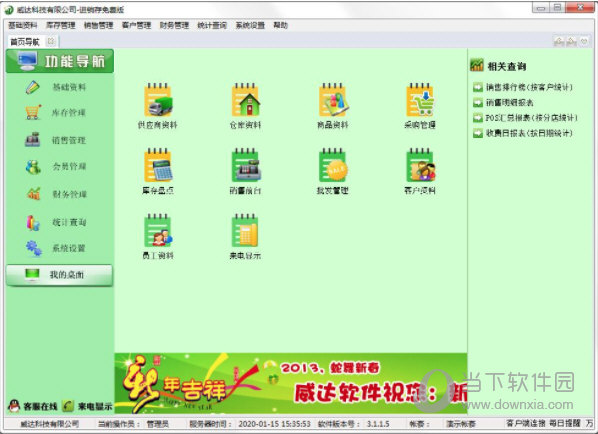The image size is (598, 434).
Task: Close the 首页导航 tab
Action: (x=51, y=41)
